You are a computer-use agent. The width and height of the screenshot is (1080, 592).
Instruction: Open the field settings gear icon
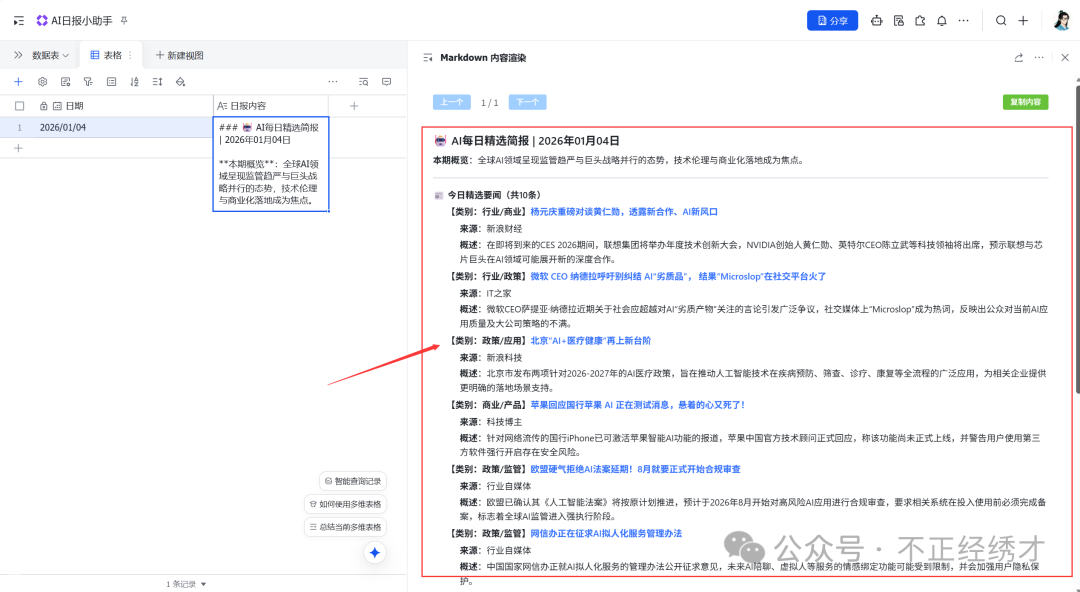point(43,81)
